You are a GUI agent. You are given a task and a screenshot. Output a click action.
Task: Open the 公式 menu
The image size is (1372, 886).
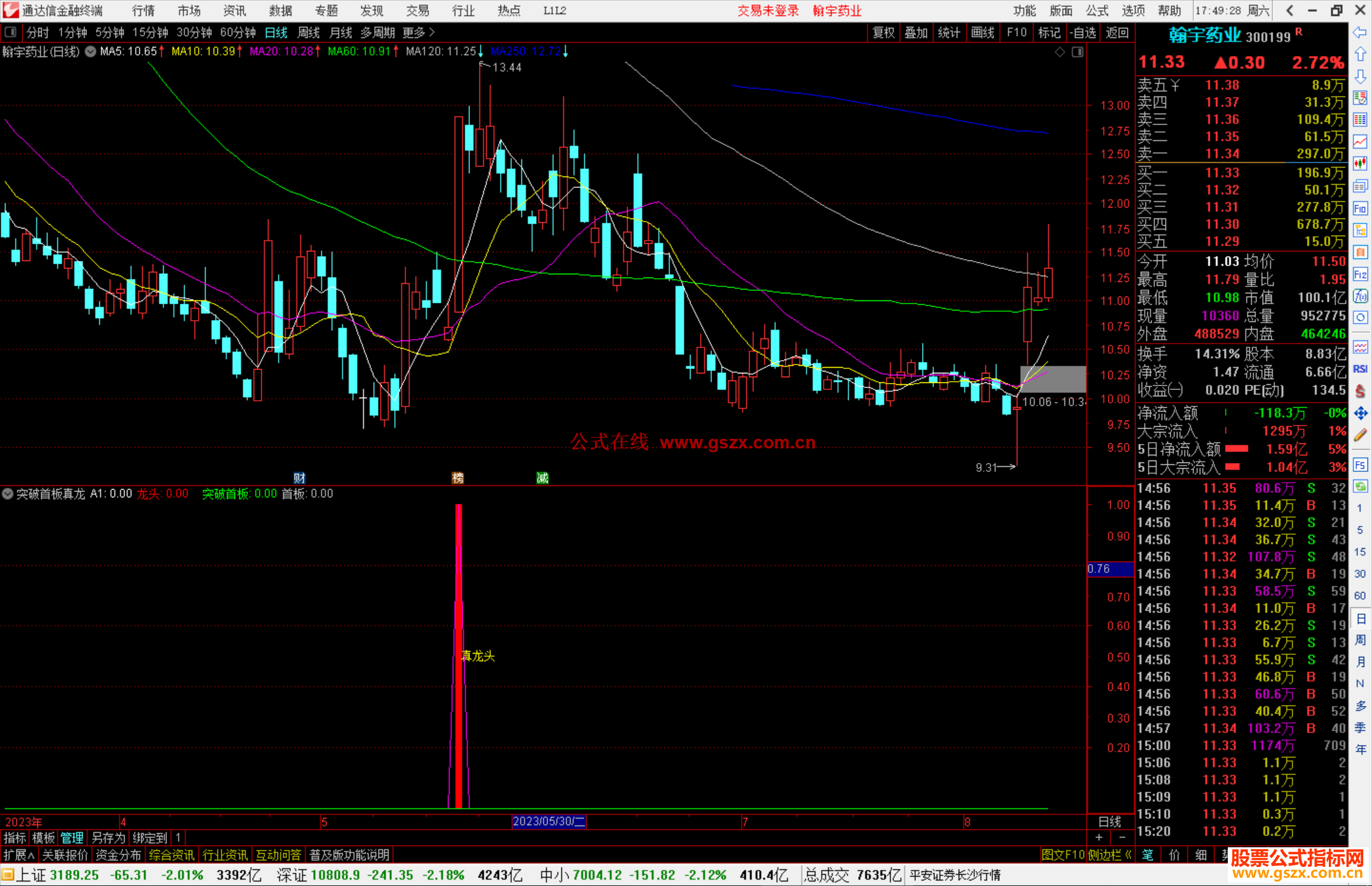pyautogui.click(x=1096, y=11)
